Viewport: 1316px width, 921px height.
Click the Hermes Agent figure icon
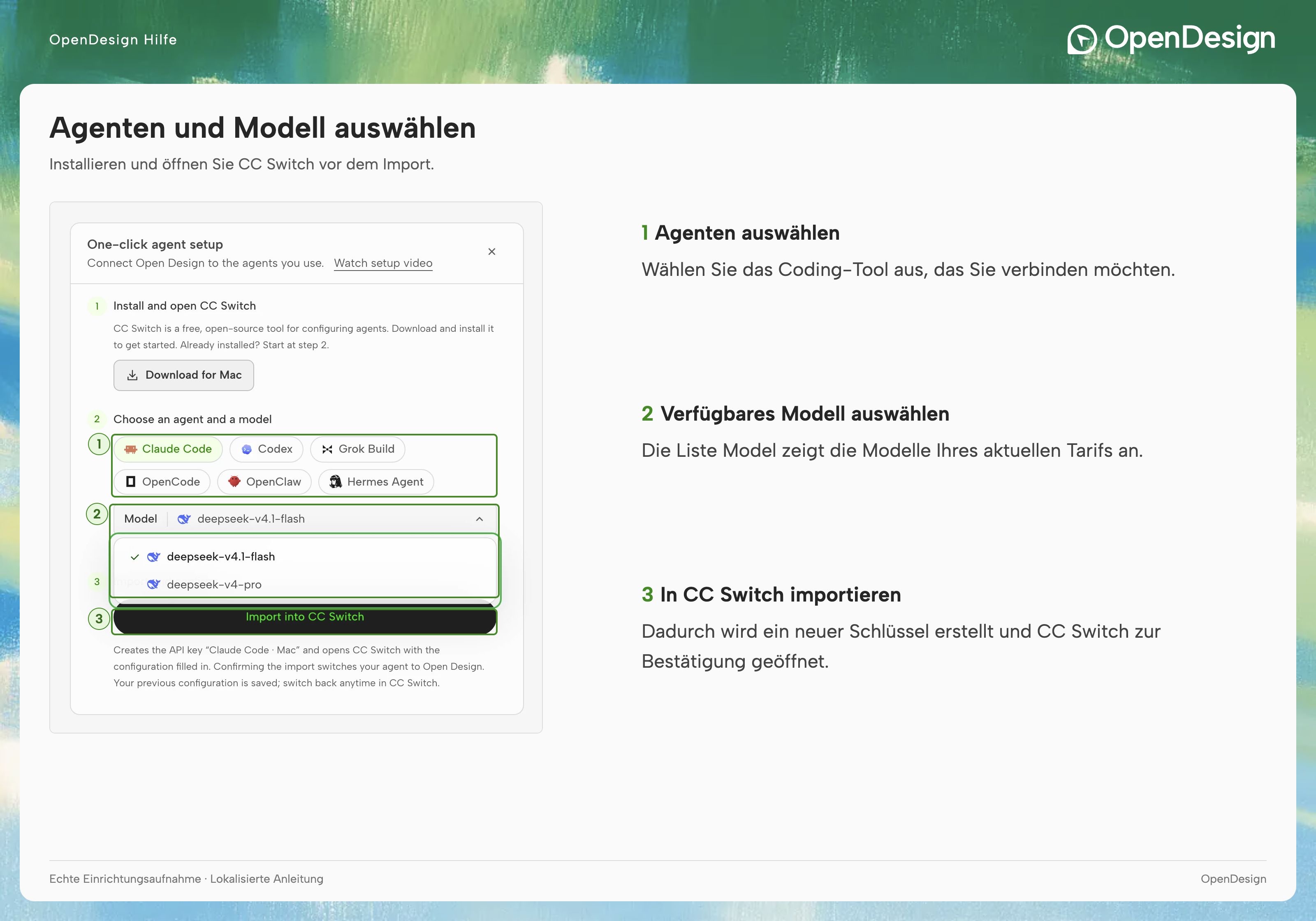(x=336, y=481)
